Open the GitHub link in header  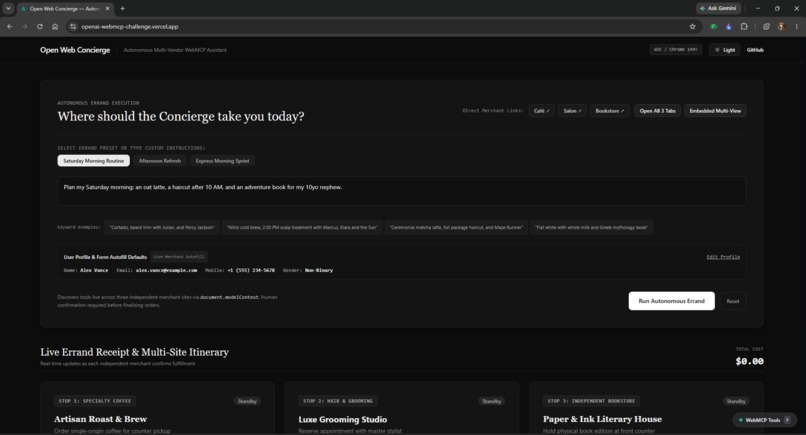coord(755,50)
